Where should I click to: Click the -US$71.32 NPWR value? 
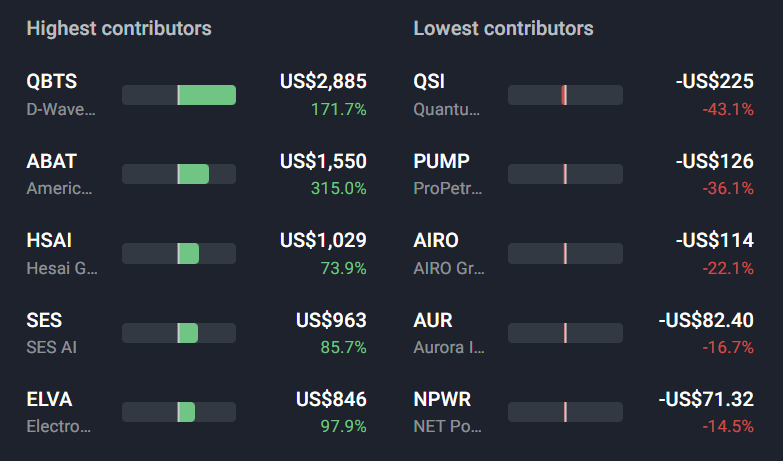(x=706, y=400)
